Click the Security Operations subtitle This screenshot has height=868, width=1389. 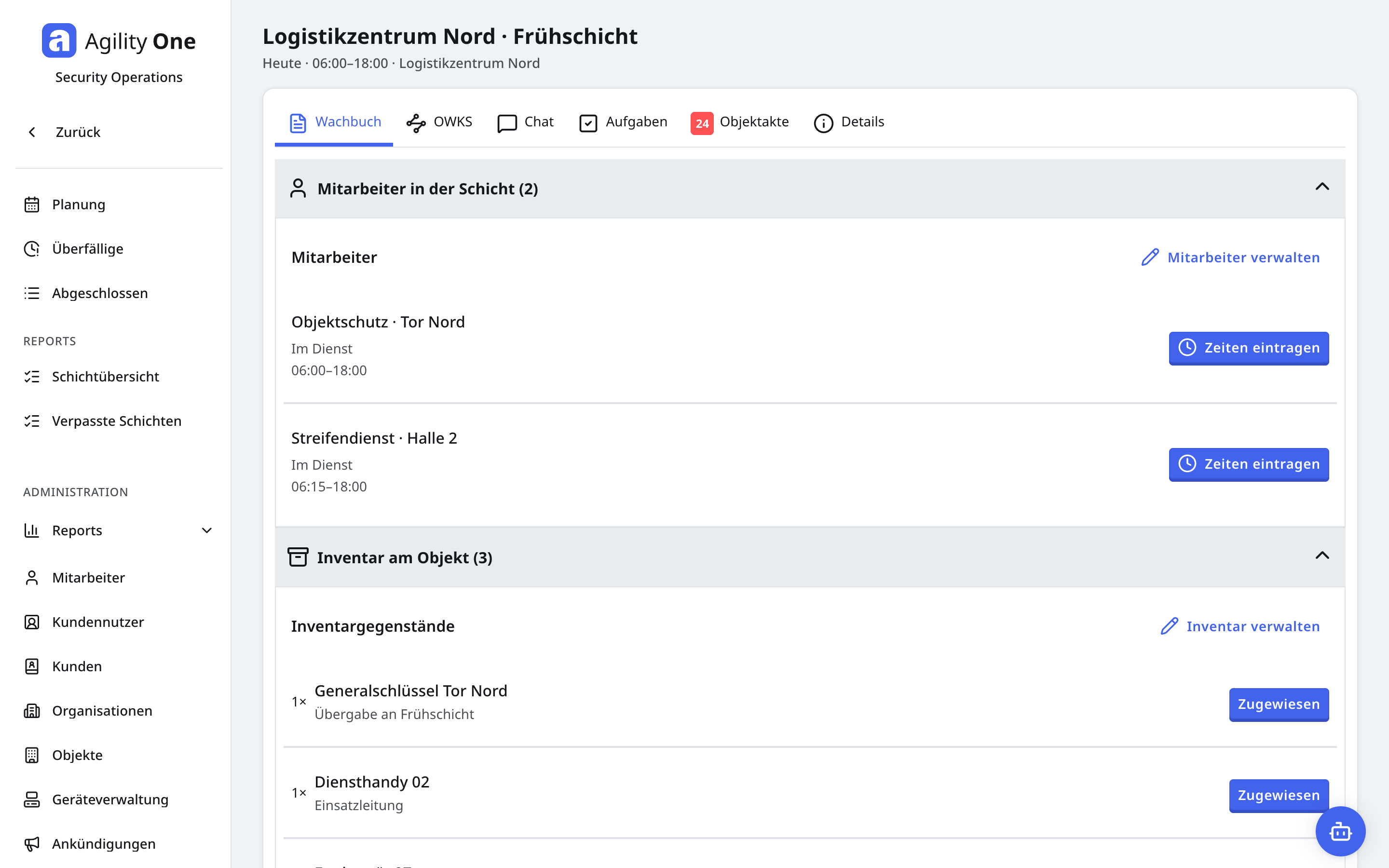119,77
